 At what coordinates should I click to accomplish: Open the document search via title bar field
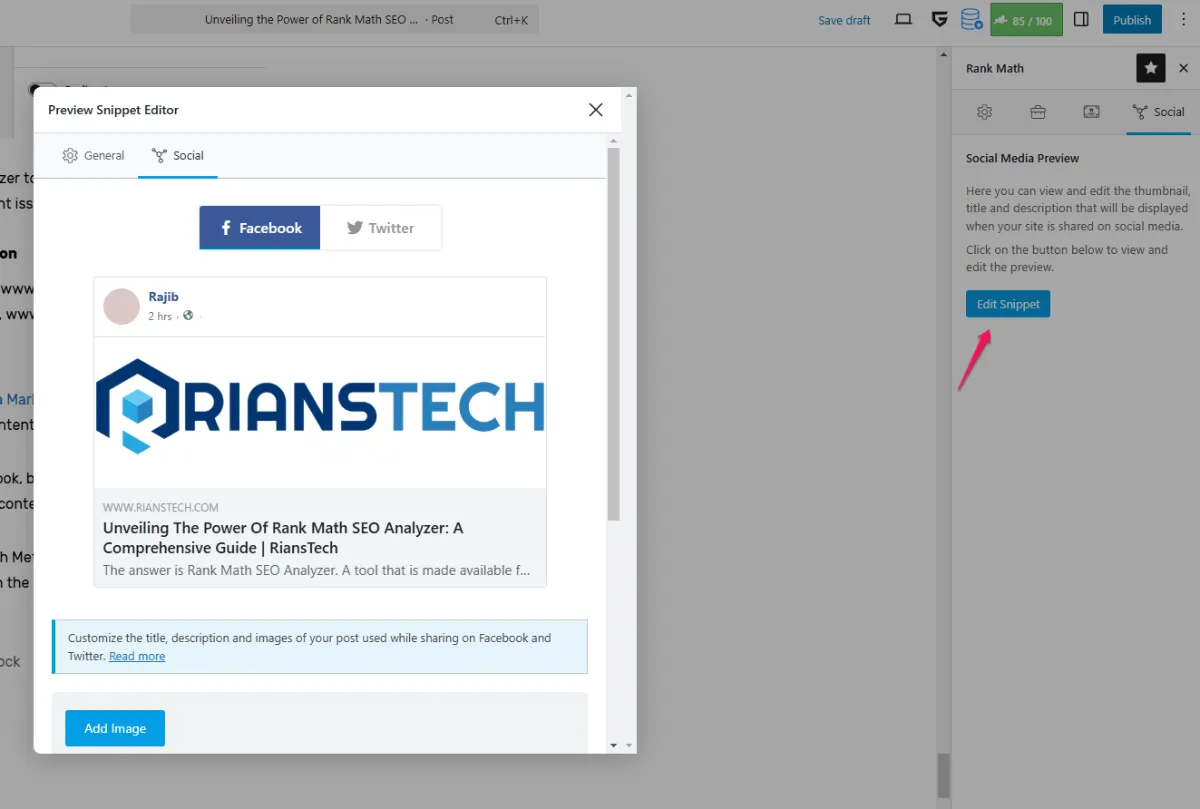(x=335, y=19)
